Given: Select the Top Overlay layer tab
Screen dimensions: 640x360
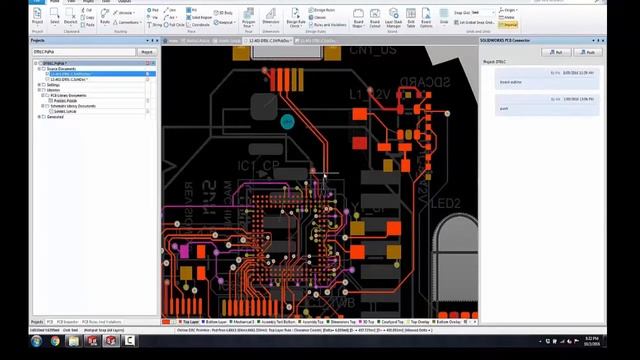Looking at the screenshot, I should (x=418, y=322).
